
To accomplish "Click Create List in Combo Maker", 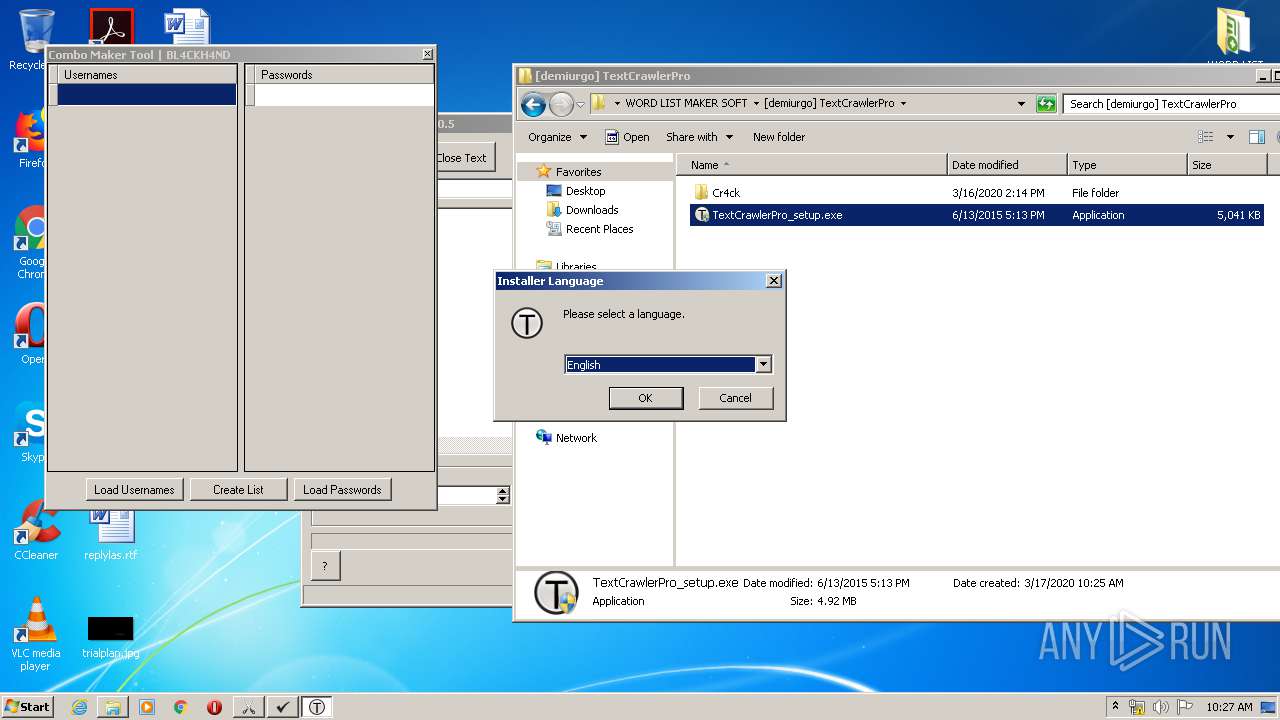I will 238,490.
